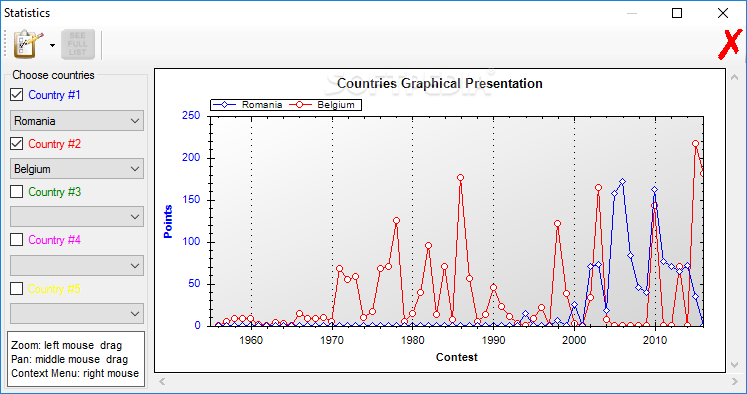The width and height of the screenshot is (747, 394).
Task: Open the Romania country dropdown
Action: click(77, 121)
